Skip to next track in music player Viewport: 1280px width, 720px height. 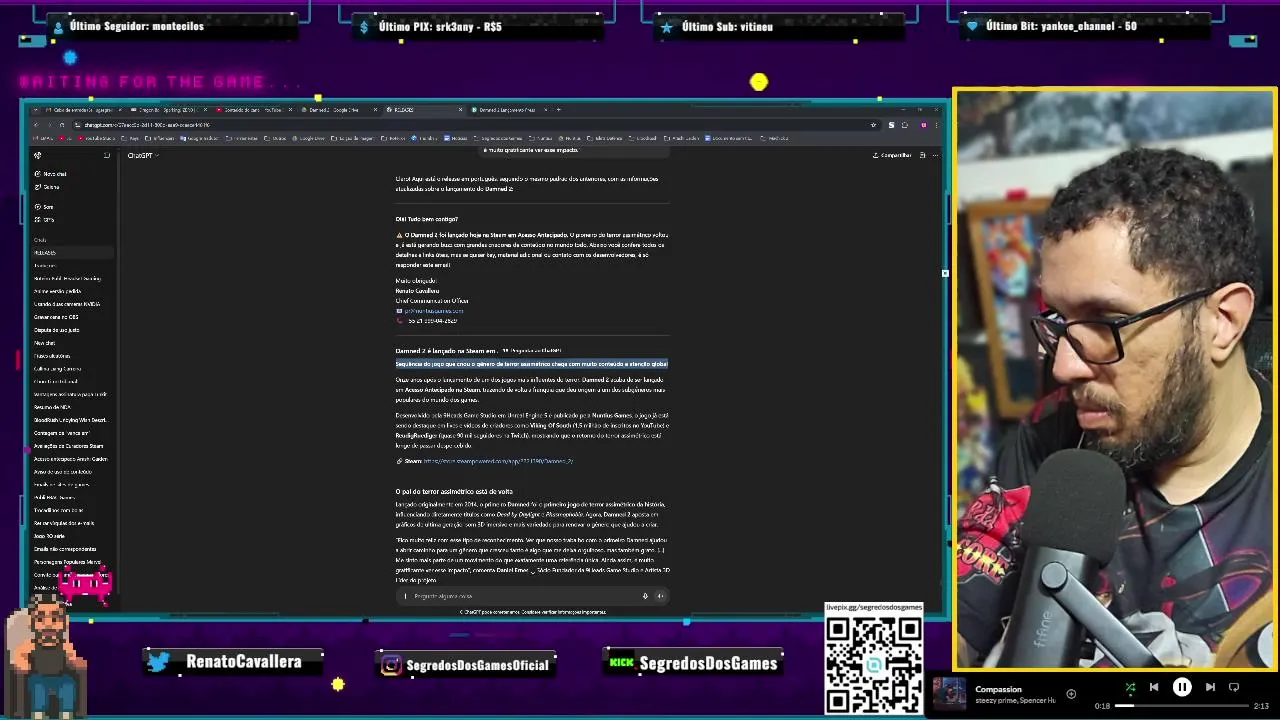(x=1210, y=687)
